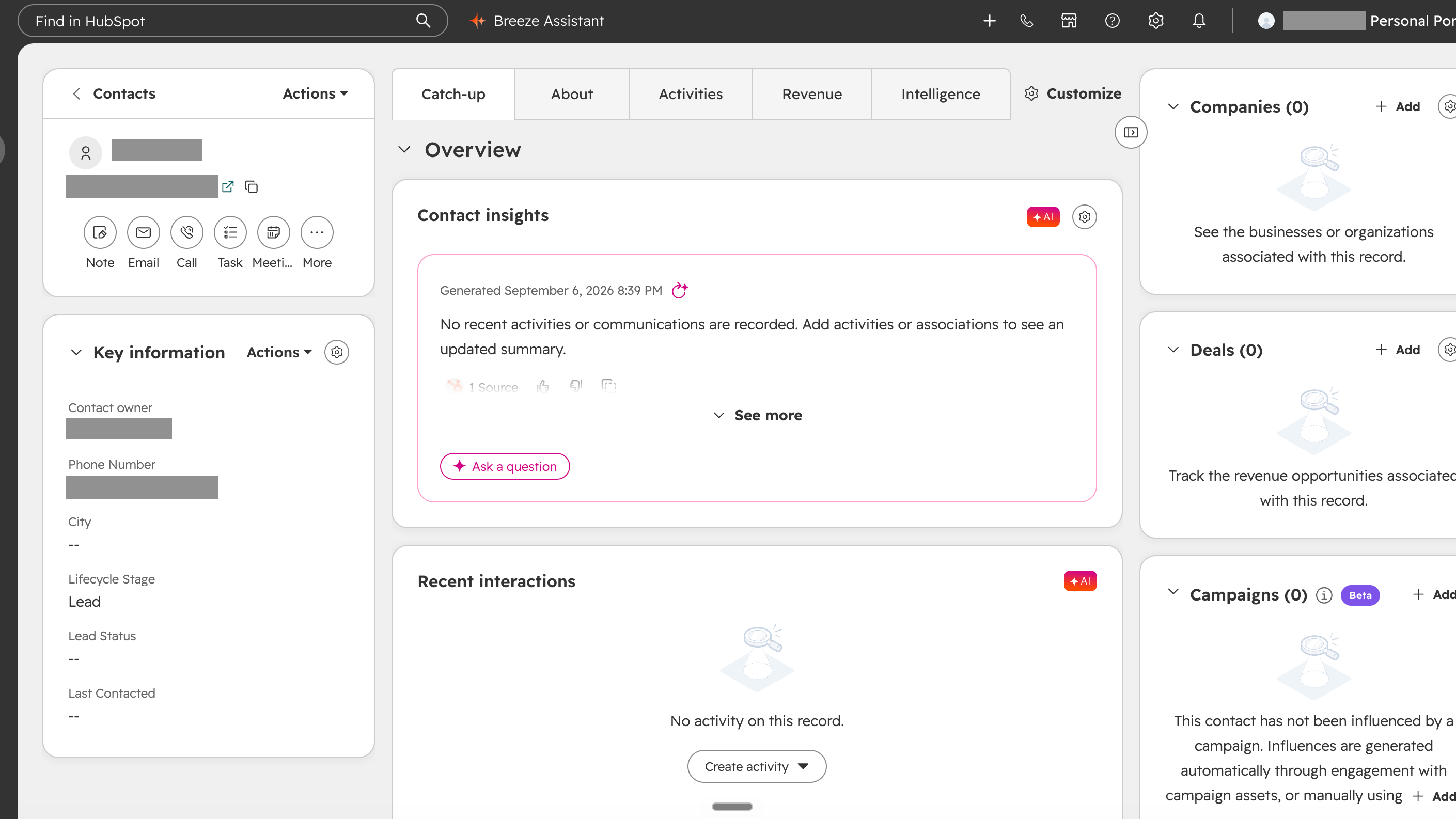Collapse the Deals (0) card
The height and width of the screenshot is (819, 1456).
(1173, 350)
